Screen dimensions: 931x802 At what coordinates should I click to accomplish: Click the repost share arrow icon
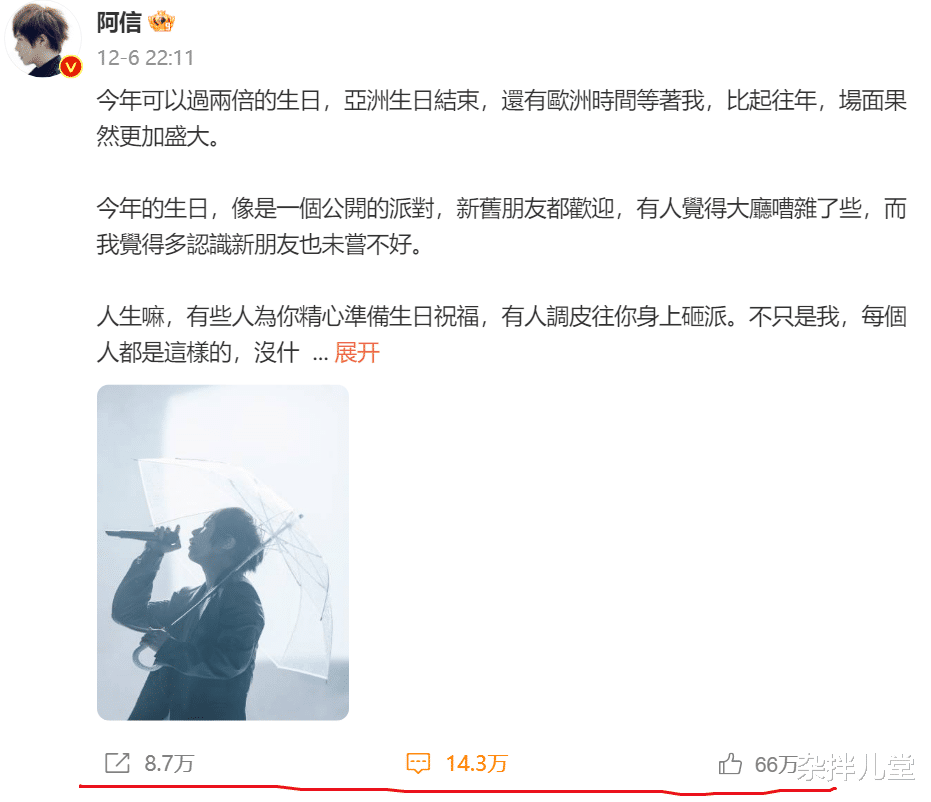(117, 763)
